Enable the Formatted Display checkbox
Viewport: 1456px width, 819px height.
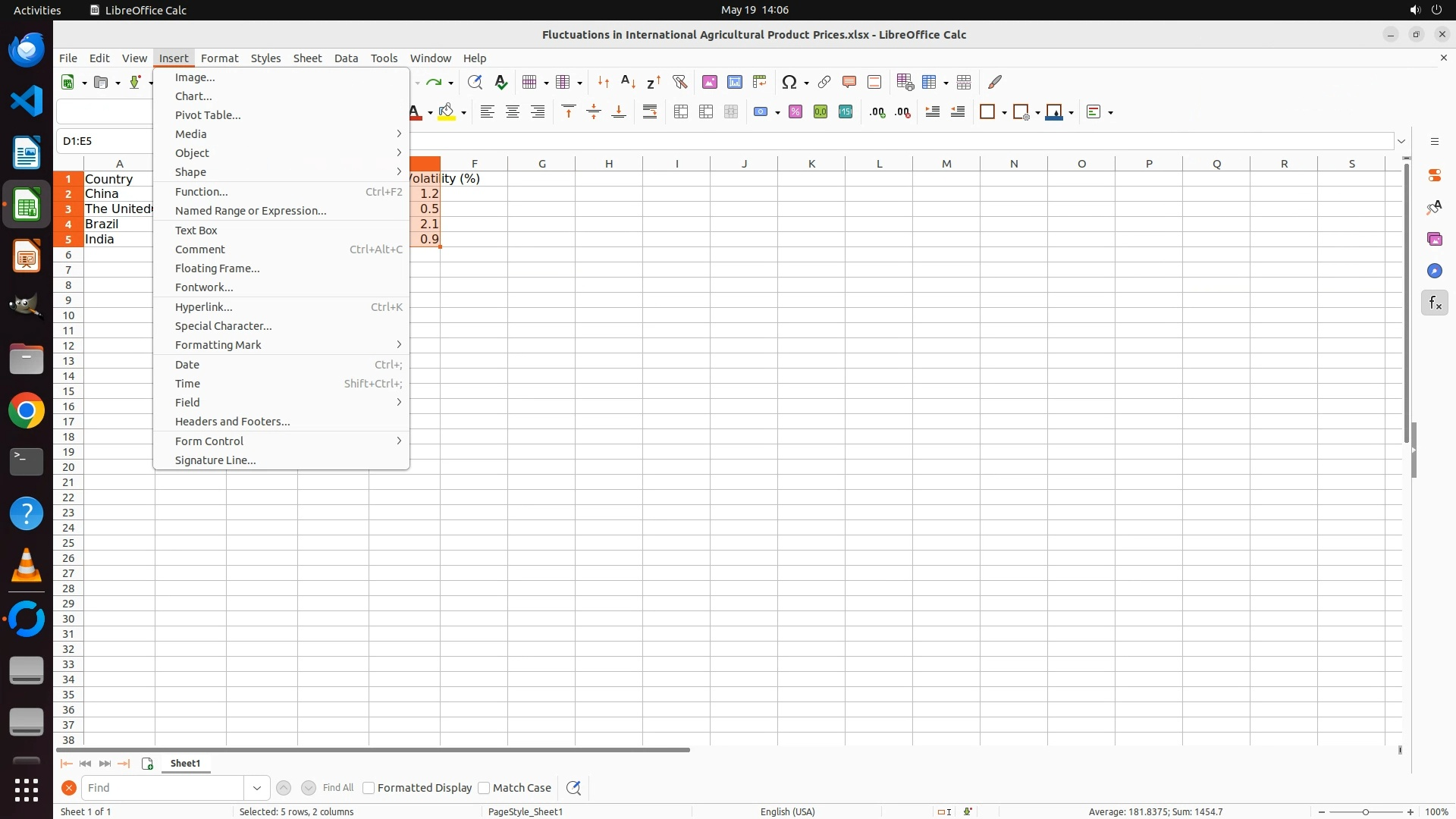369,788
